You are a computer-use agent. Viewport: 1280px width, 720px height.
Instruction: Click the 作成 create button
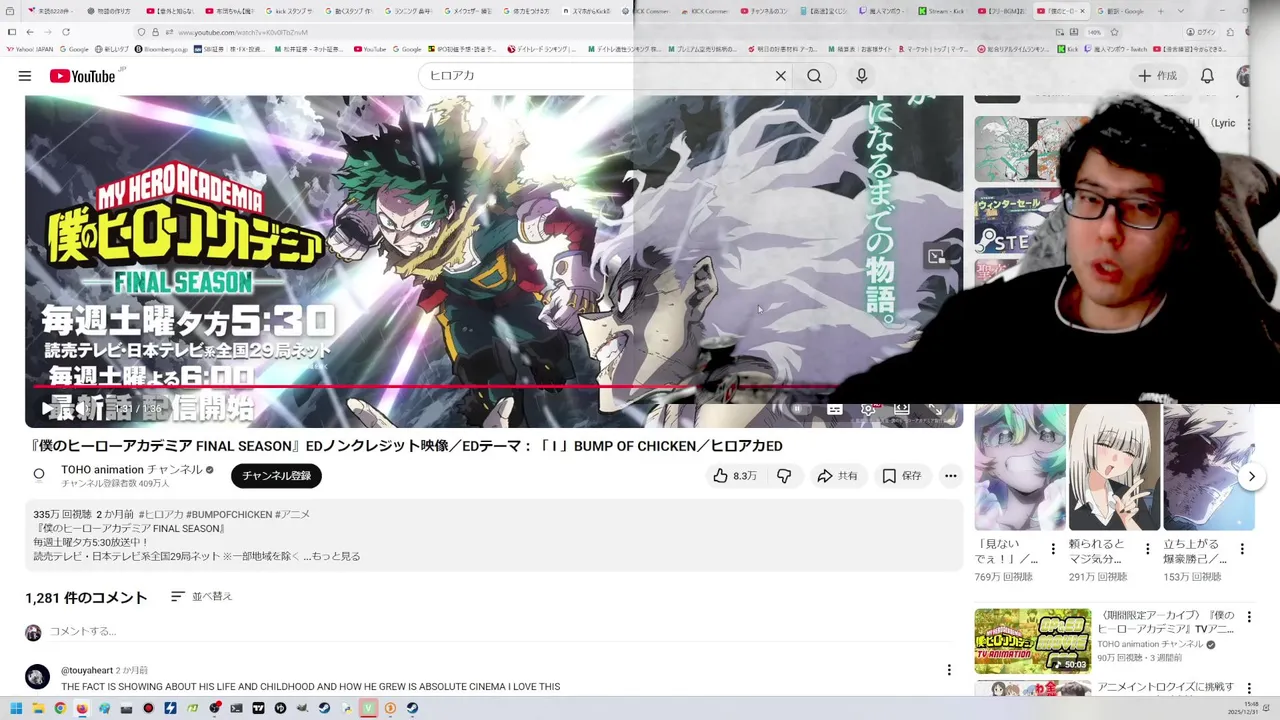point(1157,76)
